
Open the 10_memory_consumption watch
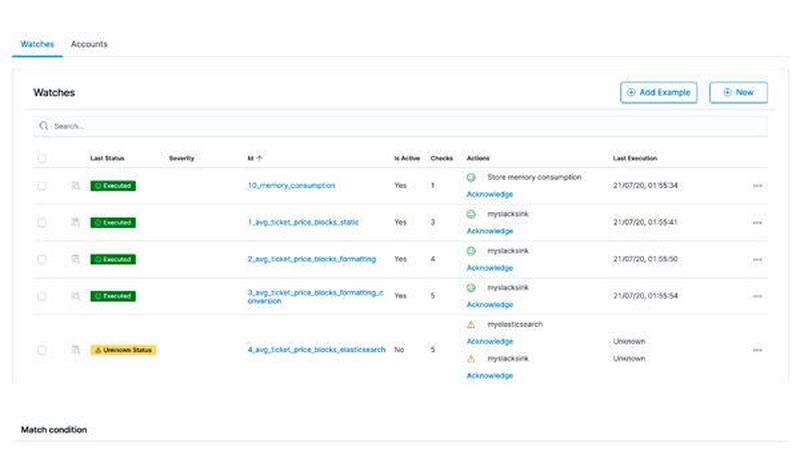(x=291, y=186)
